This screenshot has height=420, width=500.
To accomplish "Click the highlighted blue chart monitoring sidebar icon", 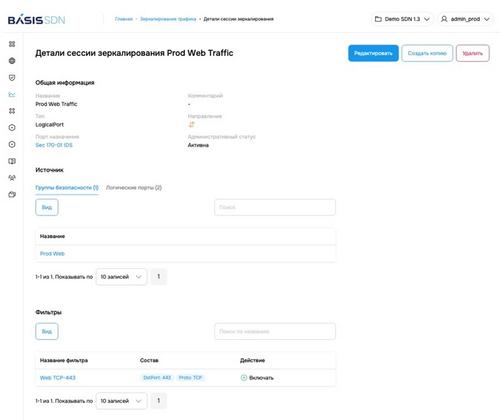I will (12, 94).
